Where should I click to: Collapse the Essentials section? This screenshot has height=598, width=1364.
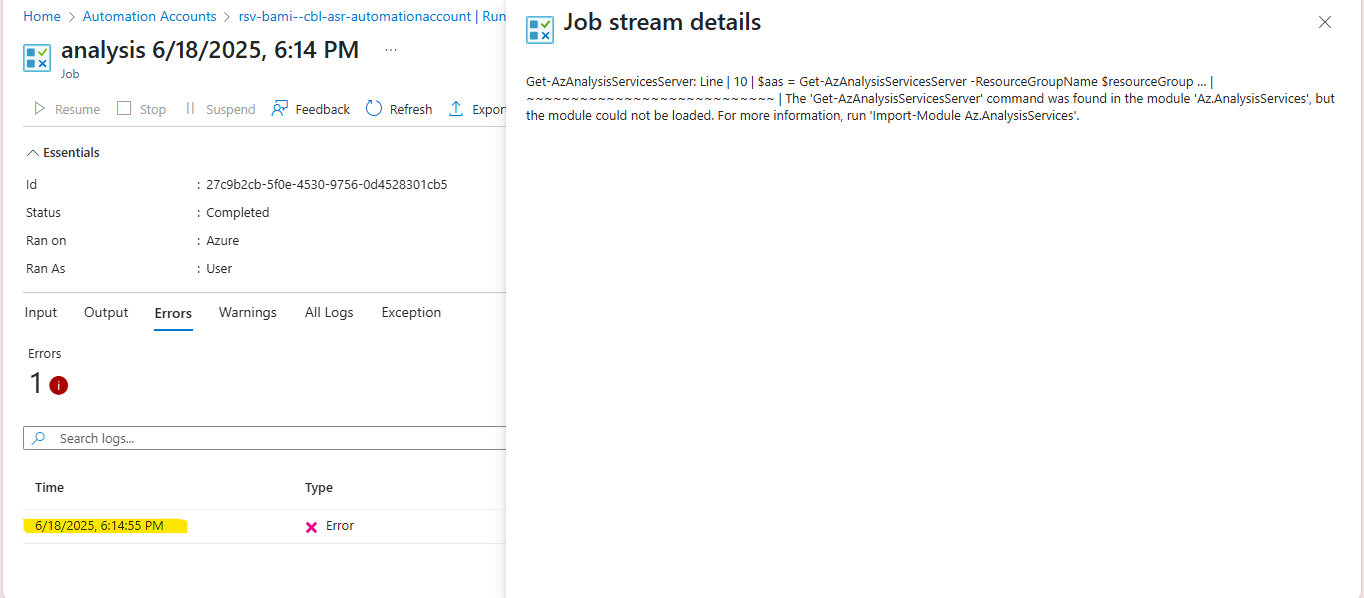coord(63,153)
